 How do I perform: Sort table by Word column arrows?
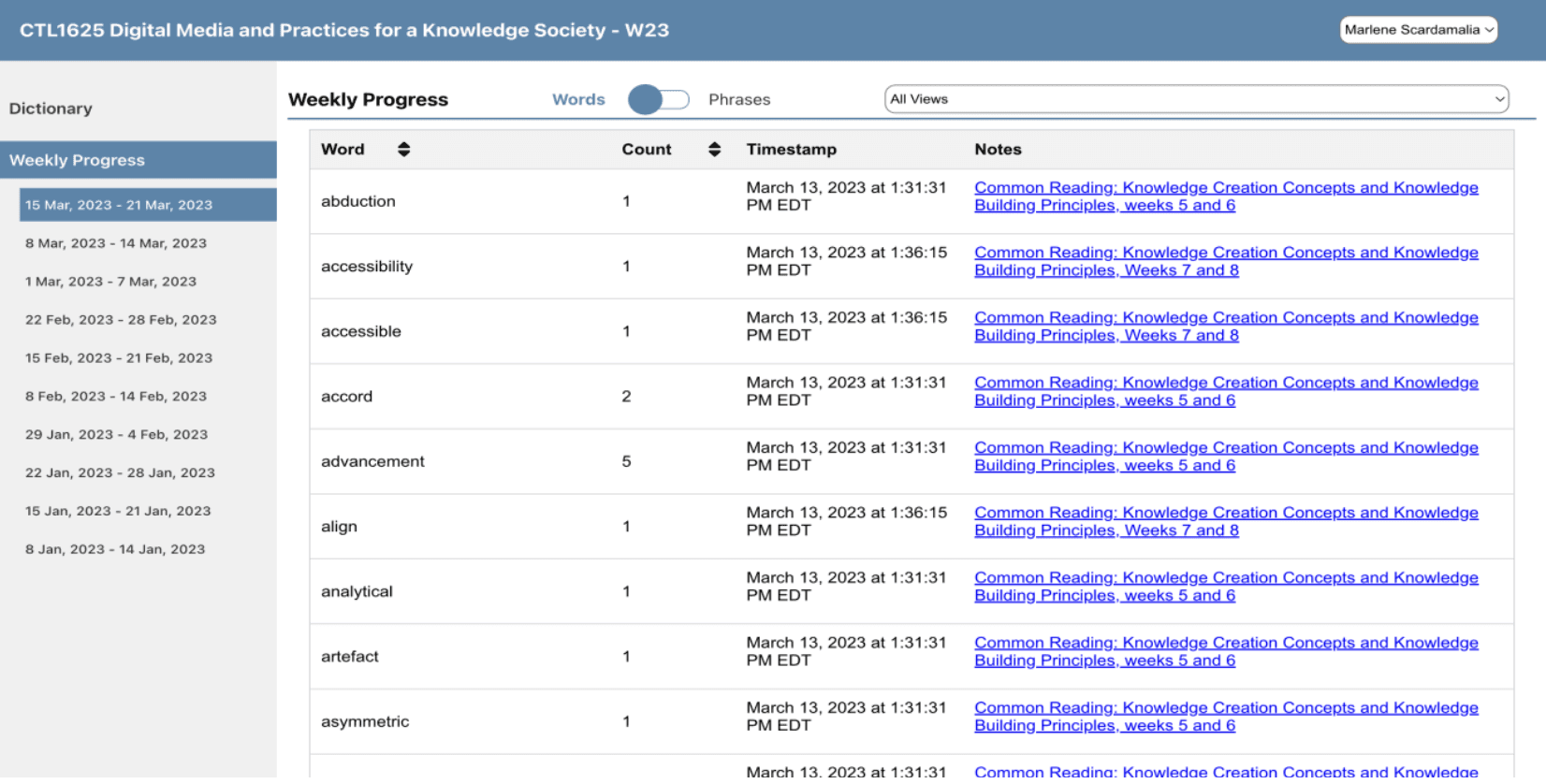pyautogui.click(x=403, y=150)
